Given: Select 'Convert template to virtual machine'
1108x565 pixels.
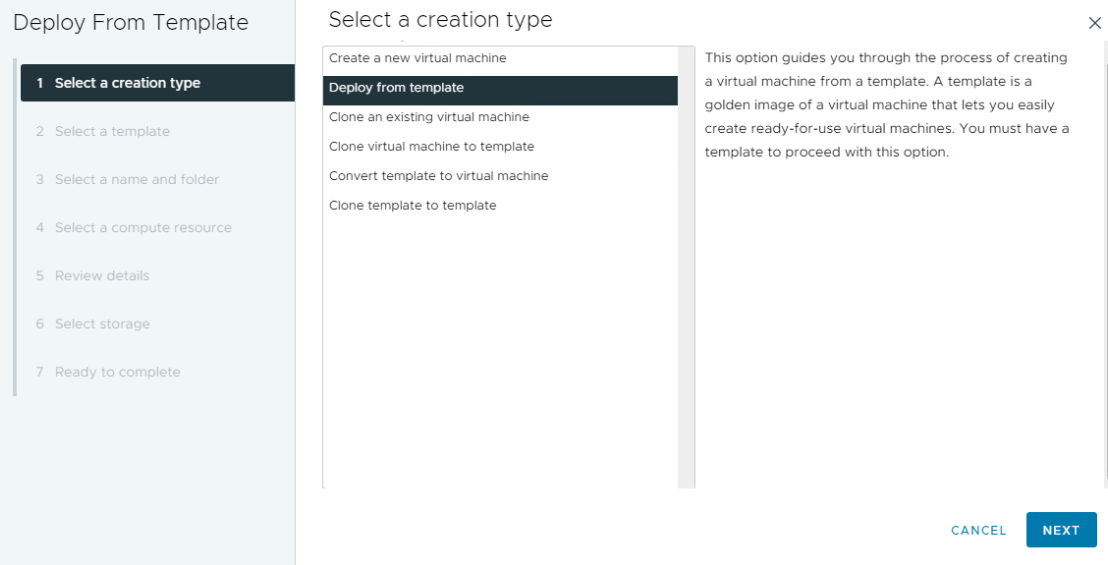Looking at the screenshot, I should 500,176.
